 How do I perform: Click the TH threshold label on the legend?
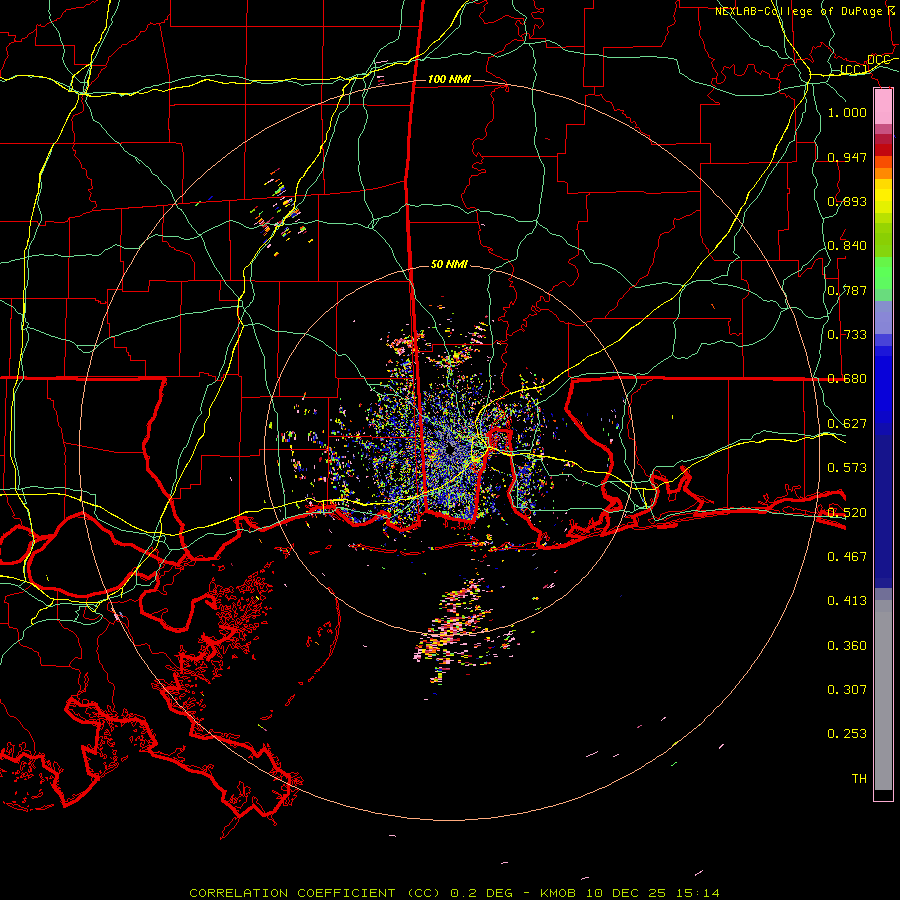click(859, 779)
